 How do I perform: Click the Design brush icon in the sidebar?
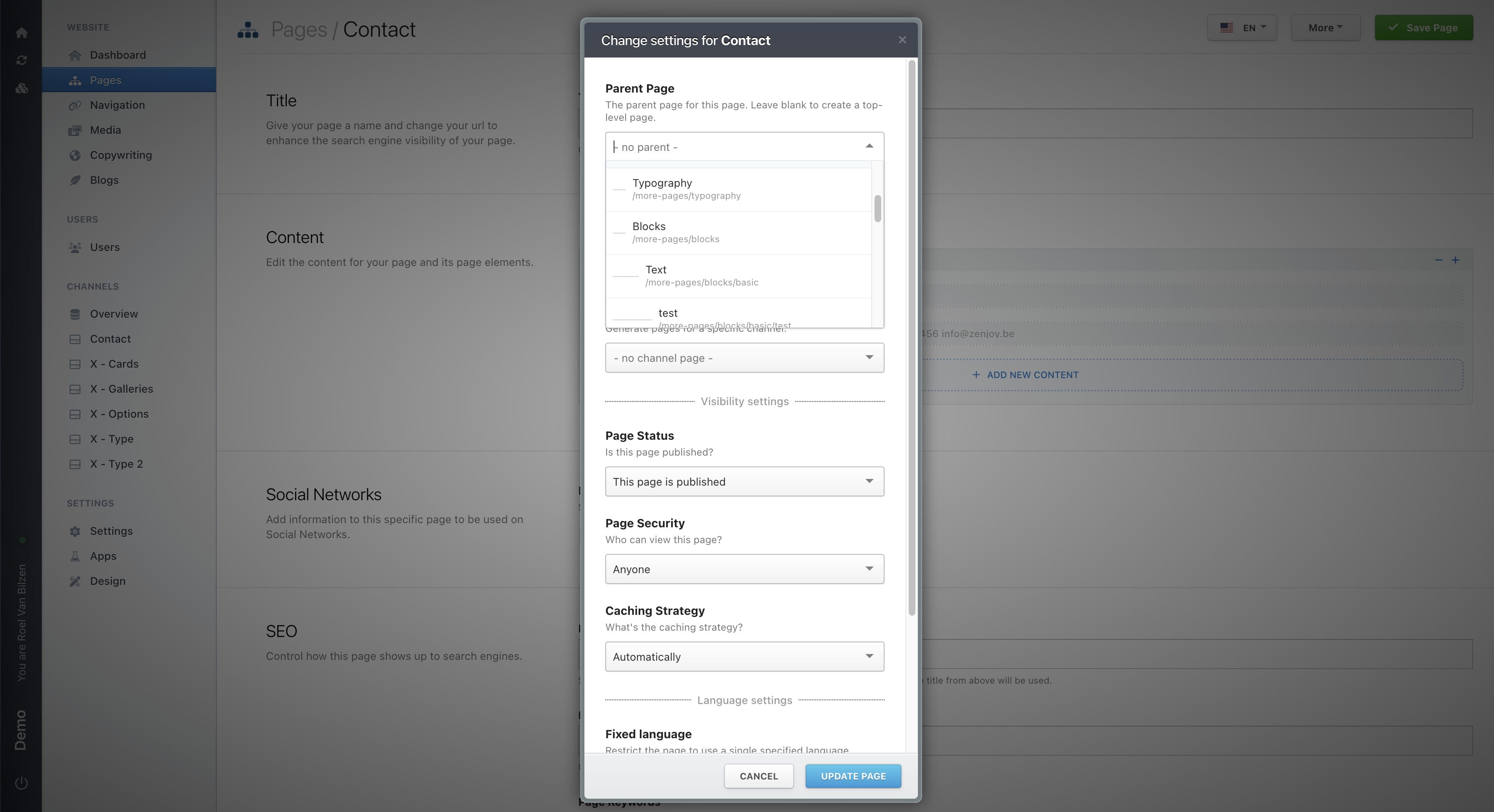pyautogui.click(x=75, y=581)
